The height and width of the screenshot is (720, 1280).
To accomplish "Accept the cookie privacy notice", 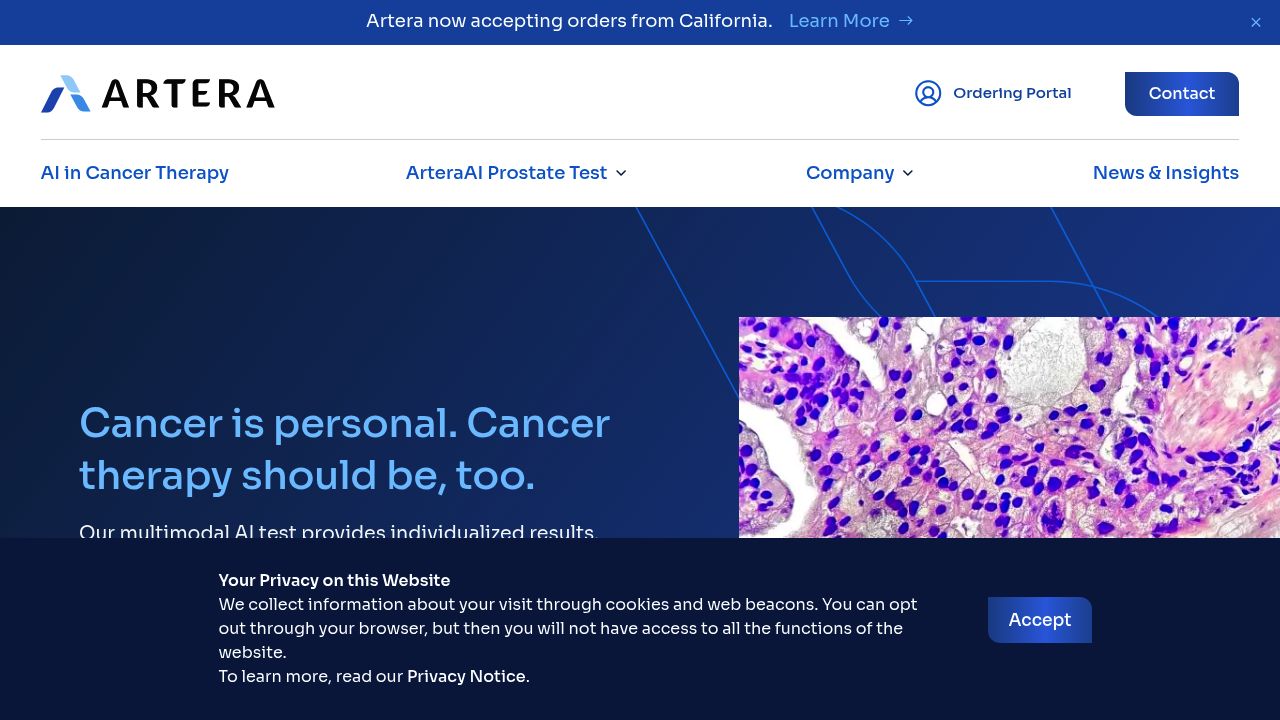I will [1040, 620].
